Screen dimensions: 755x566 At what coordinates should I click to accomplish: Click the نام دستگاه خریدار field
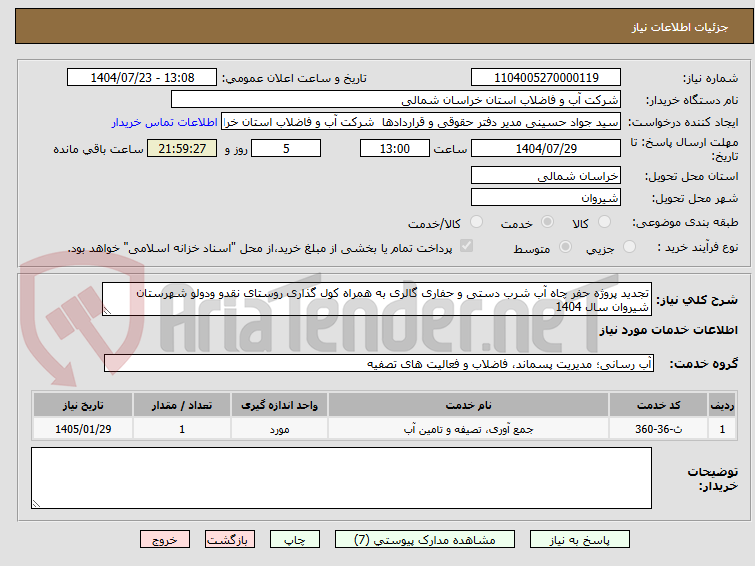point(395,100)
